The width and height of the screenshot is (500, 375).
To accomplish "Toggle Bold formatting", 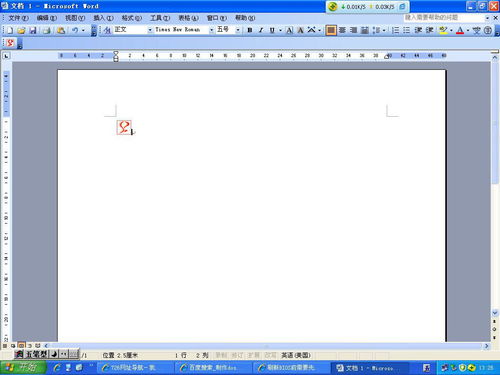I will point(250,30).
